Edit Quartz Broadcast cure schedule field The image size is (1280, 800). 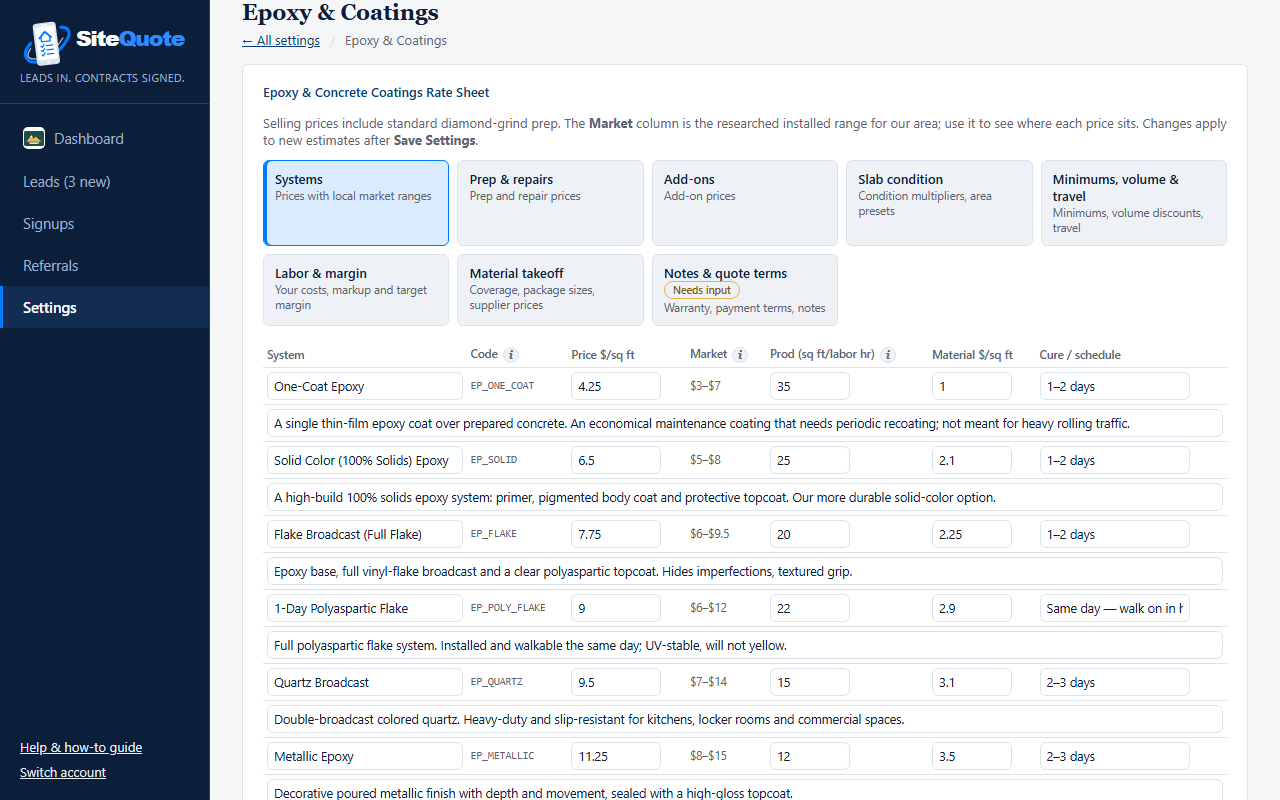tap(1115, 683)
